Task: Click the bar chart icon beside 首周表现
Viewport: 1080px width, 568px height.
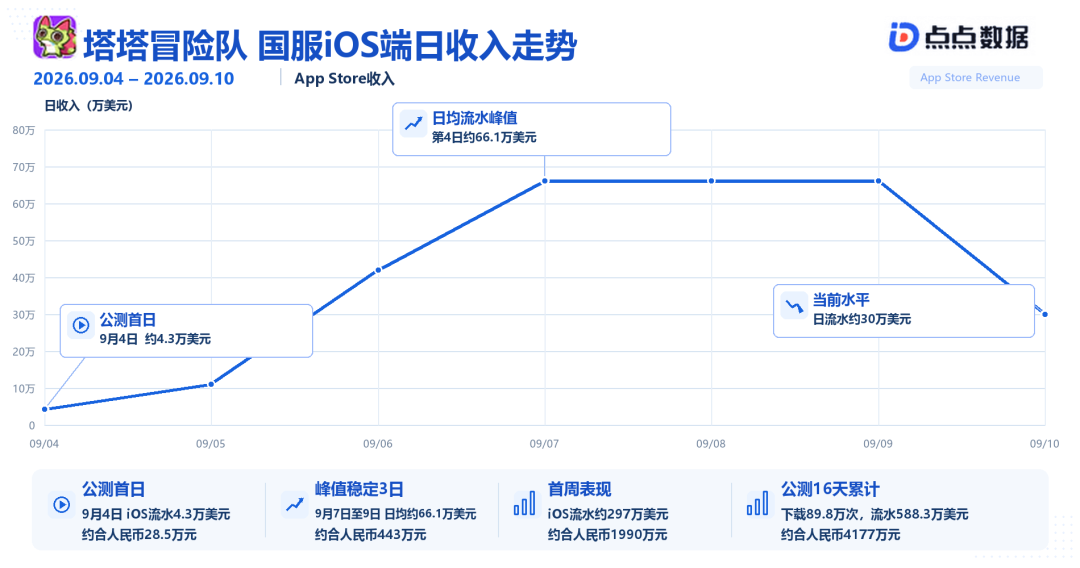Action: tap(524, 504)
